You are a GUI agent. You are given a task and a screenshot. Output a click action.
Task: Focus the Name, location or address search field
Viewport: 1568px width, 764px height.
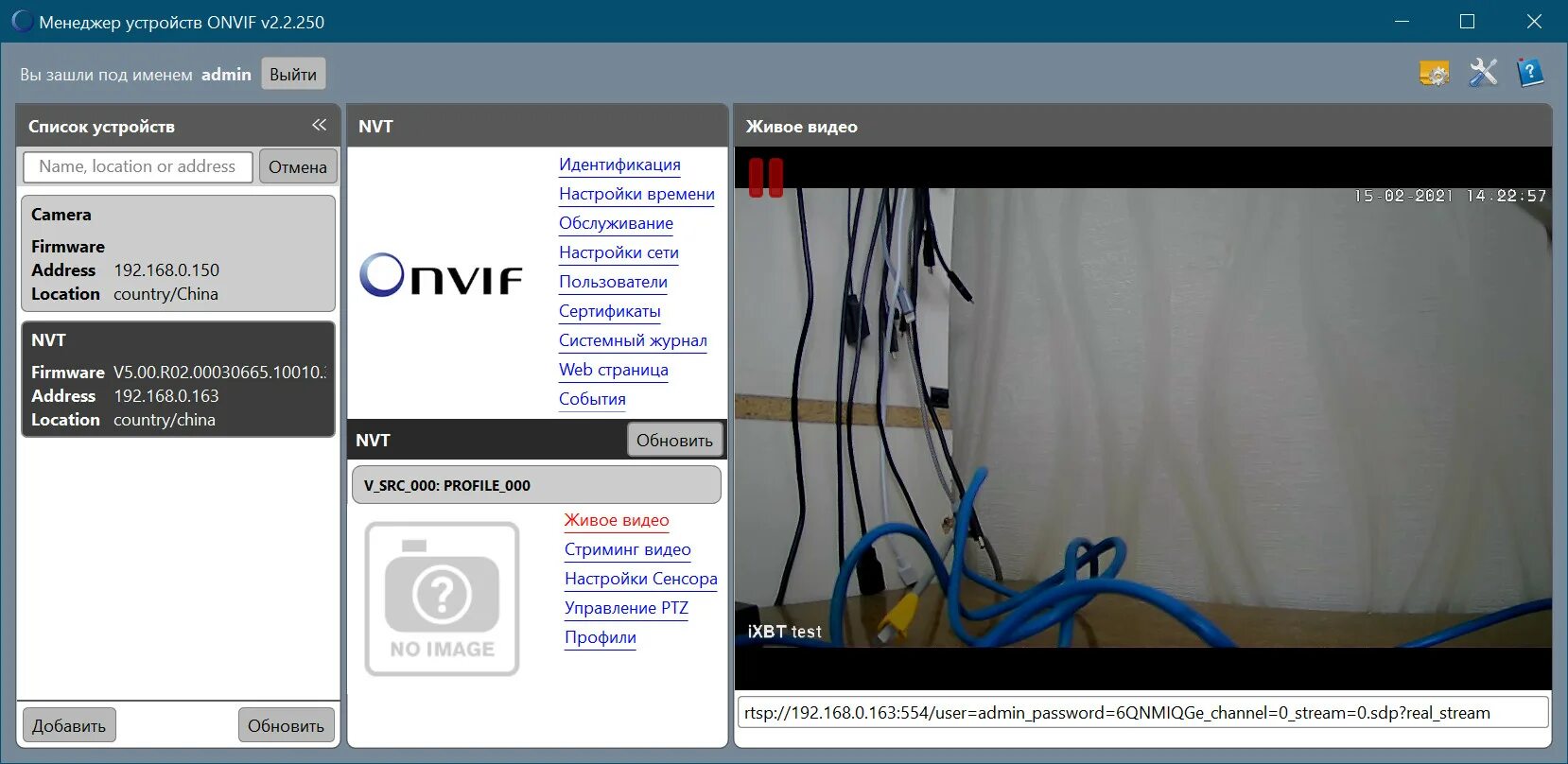point(138,166)
